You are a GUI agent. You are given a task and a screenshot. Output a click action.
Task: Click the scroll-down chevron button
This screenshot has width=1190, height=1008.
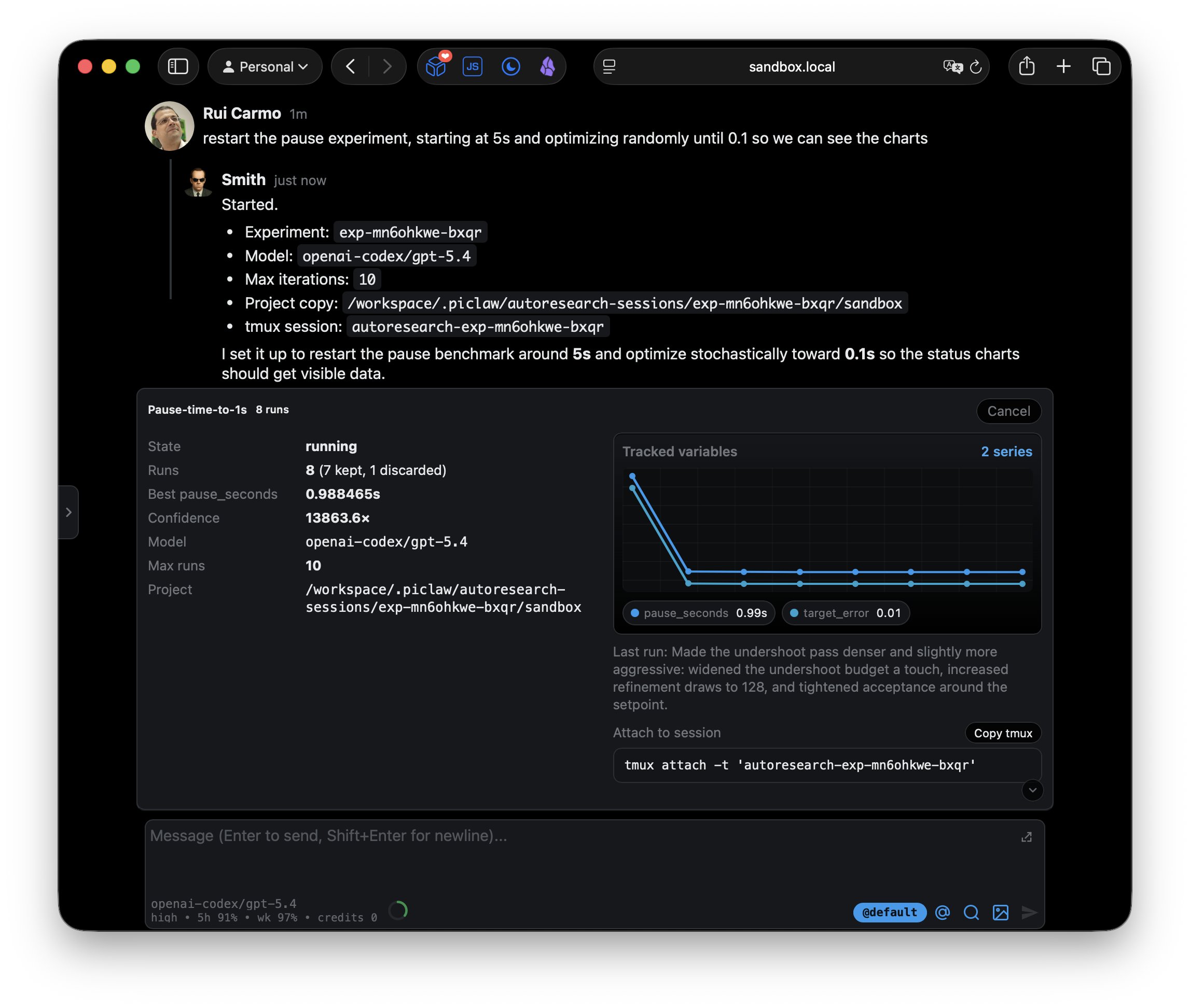click(x=1032, y=790)
